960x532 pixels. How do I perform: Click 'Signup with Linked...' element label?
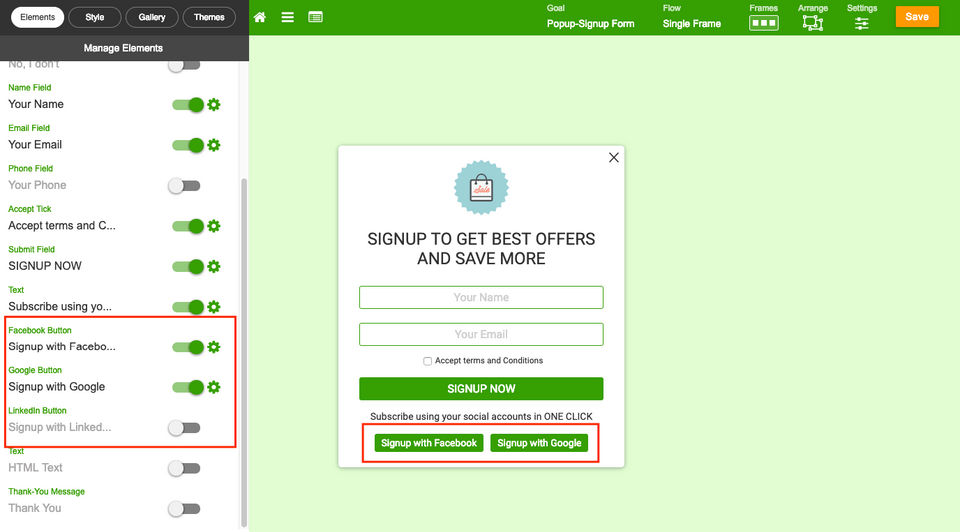[59, 427]
